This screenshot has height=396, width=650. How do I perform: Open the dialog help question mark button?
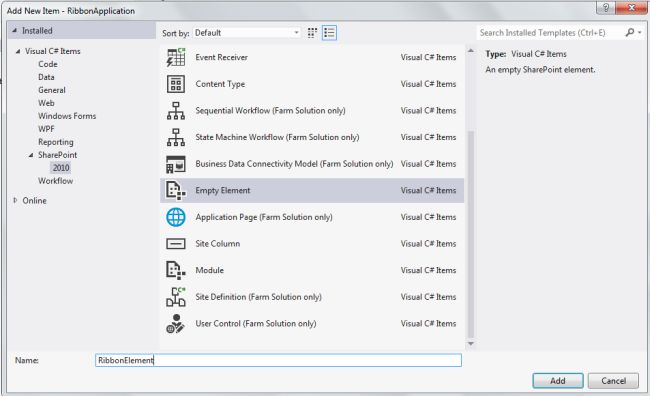coord(606,8)
